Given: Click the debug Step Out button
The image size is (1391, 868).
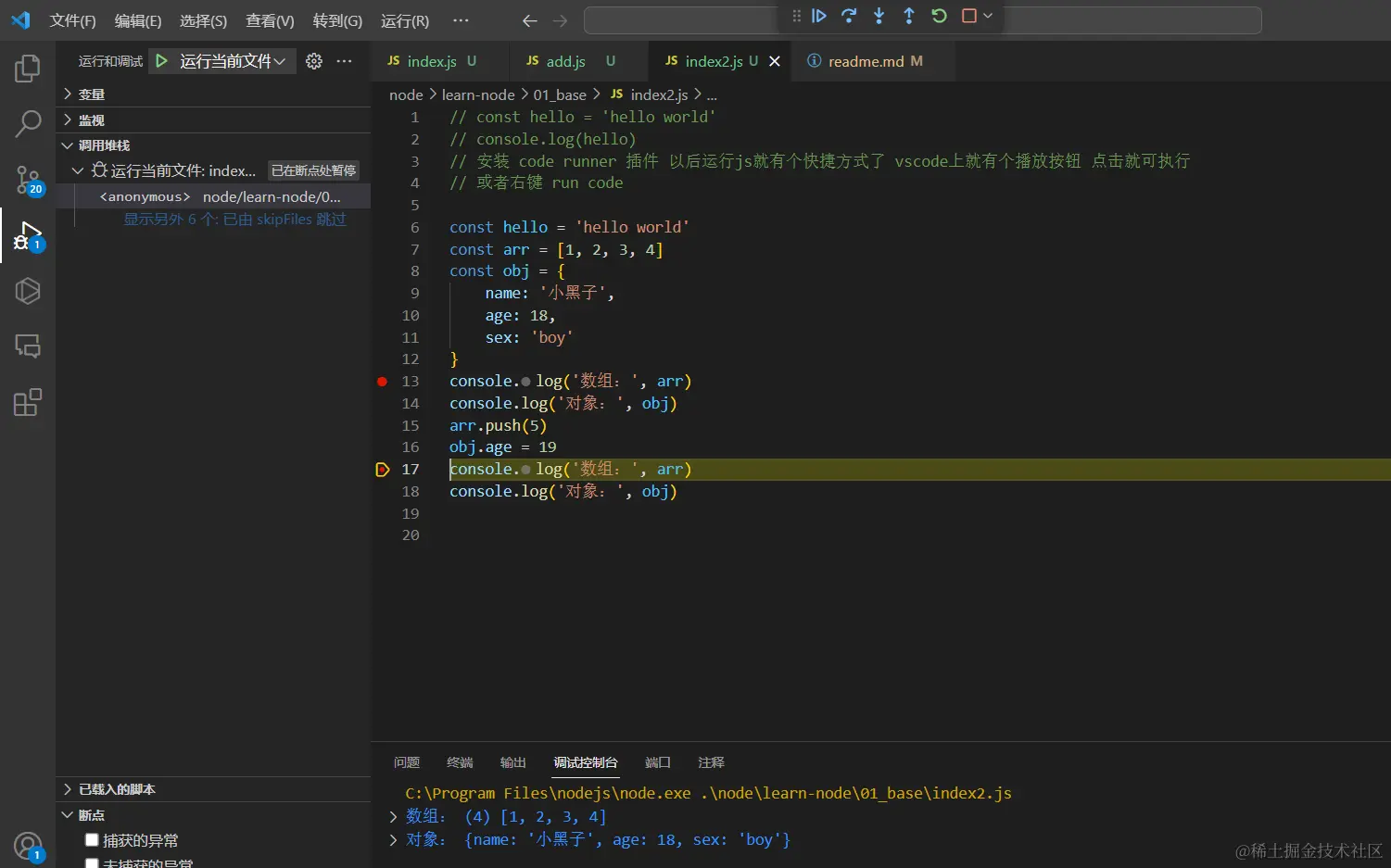Looking at the screenshot, I should 908,16.
